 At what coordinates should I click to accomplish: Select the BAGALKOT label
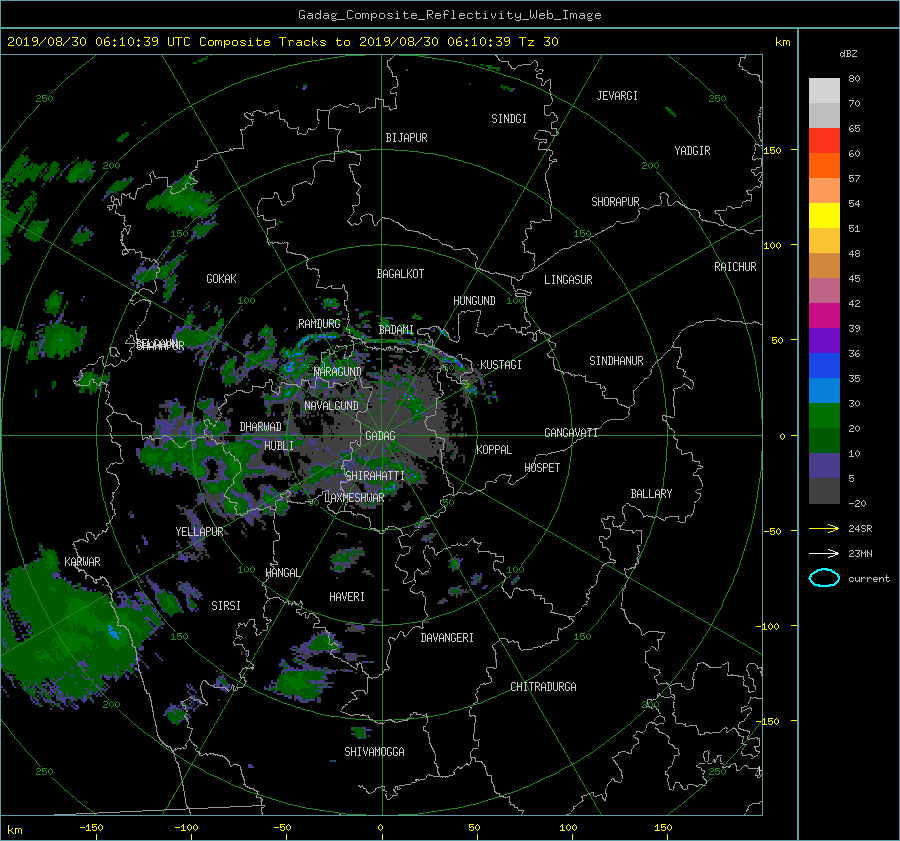pyautogui.click(x=400, y=274)
